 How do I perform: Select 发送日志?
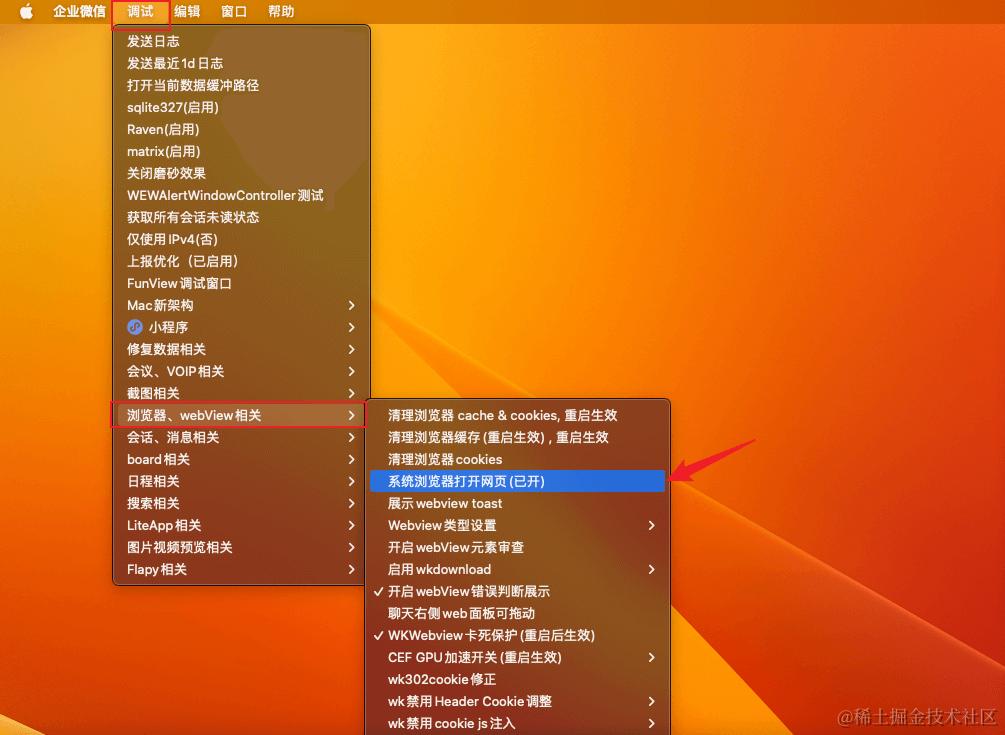241,41
